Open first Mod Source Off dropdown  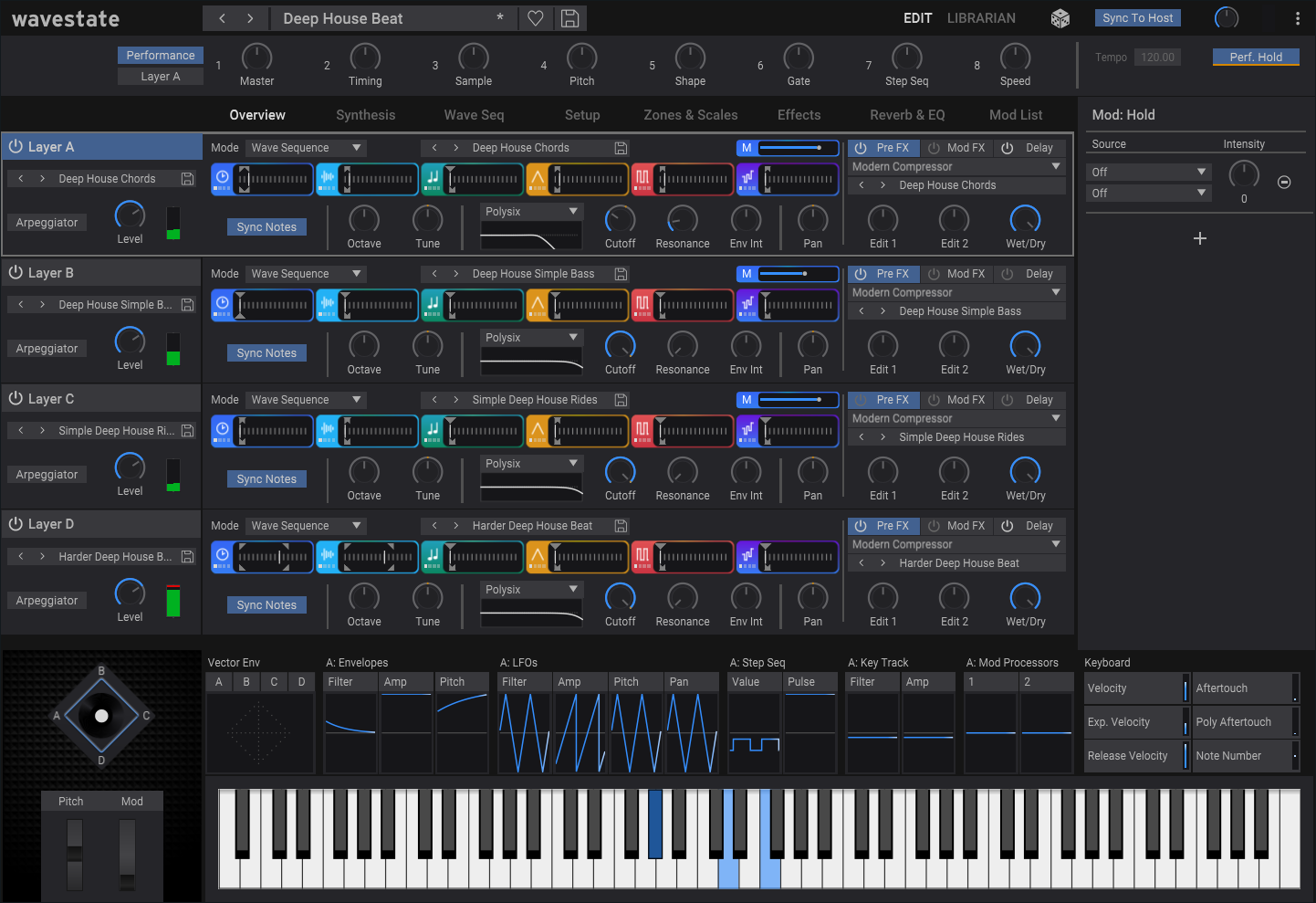pos(1149,173)
